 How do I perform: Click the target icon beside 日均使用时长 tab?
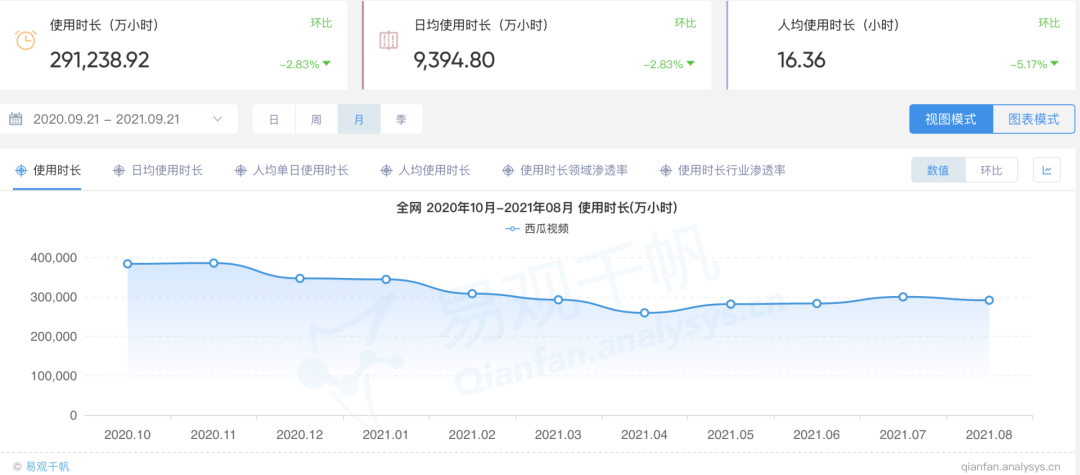coord(119,170)
